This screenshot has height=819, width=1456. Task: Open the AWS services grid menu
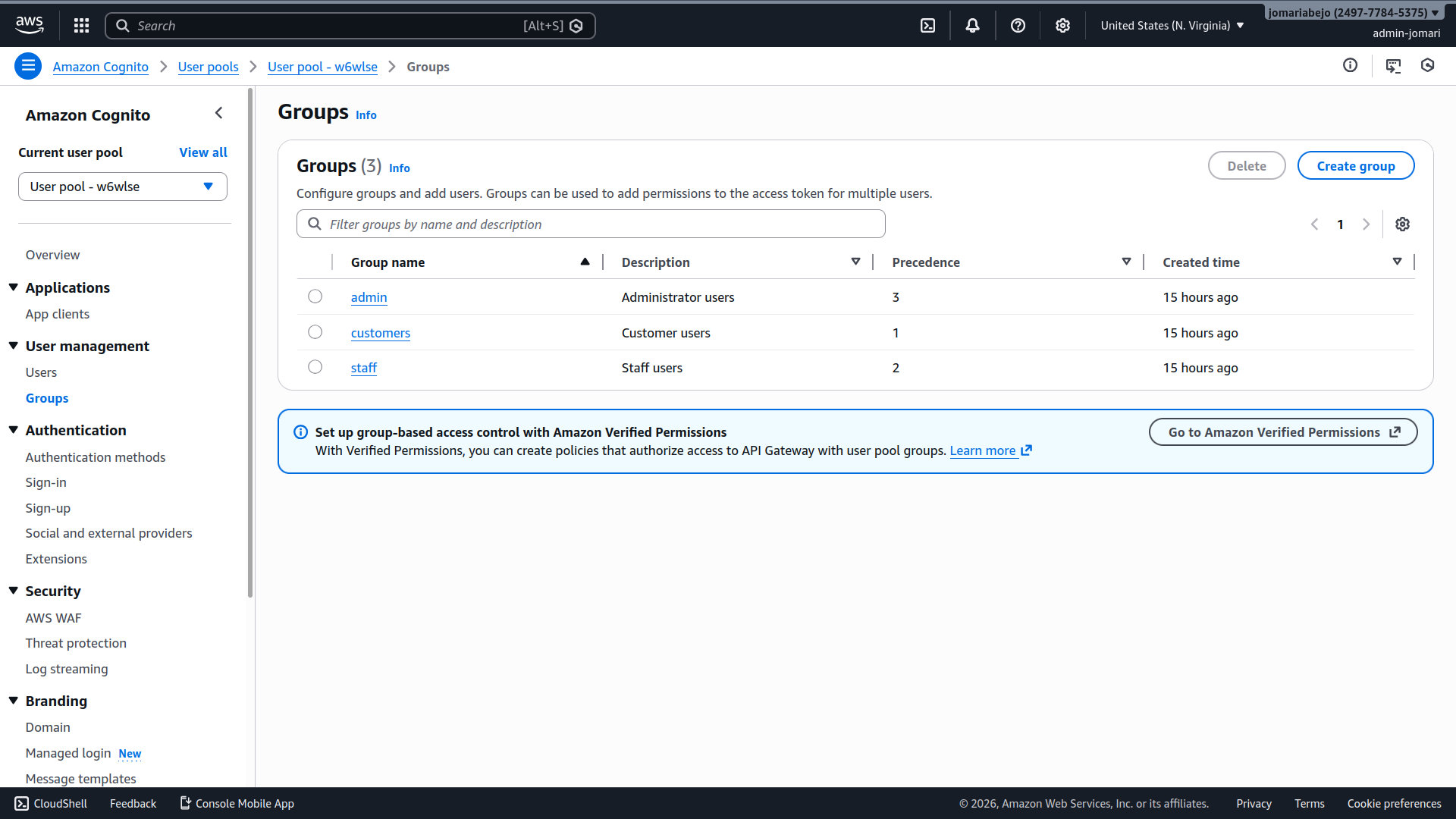[81, 26]
